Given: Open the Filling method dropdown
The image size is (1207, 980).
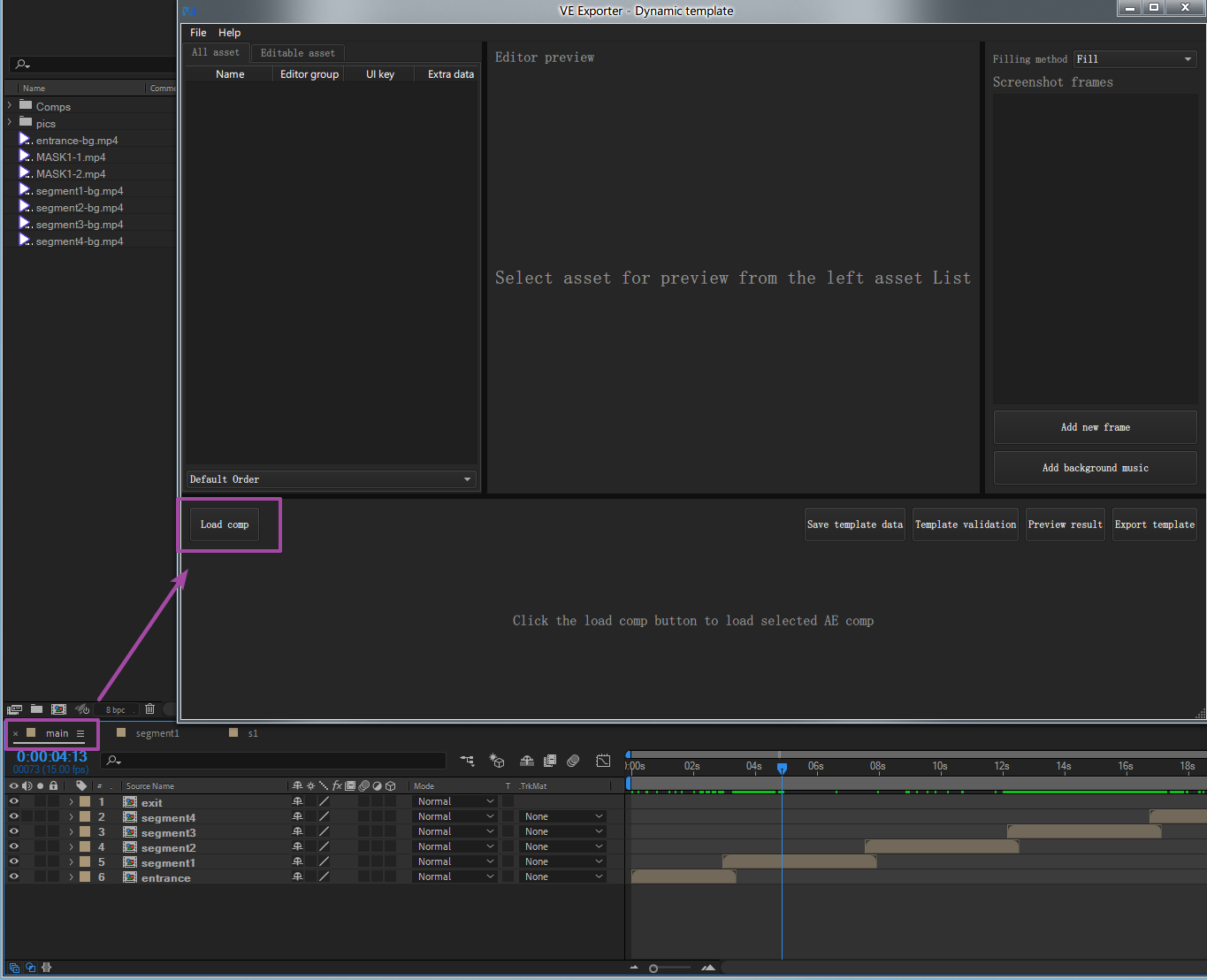Looking at the screenshot, I should (1135, 59).
